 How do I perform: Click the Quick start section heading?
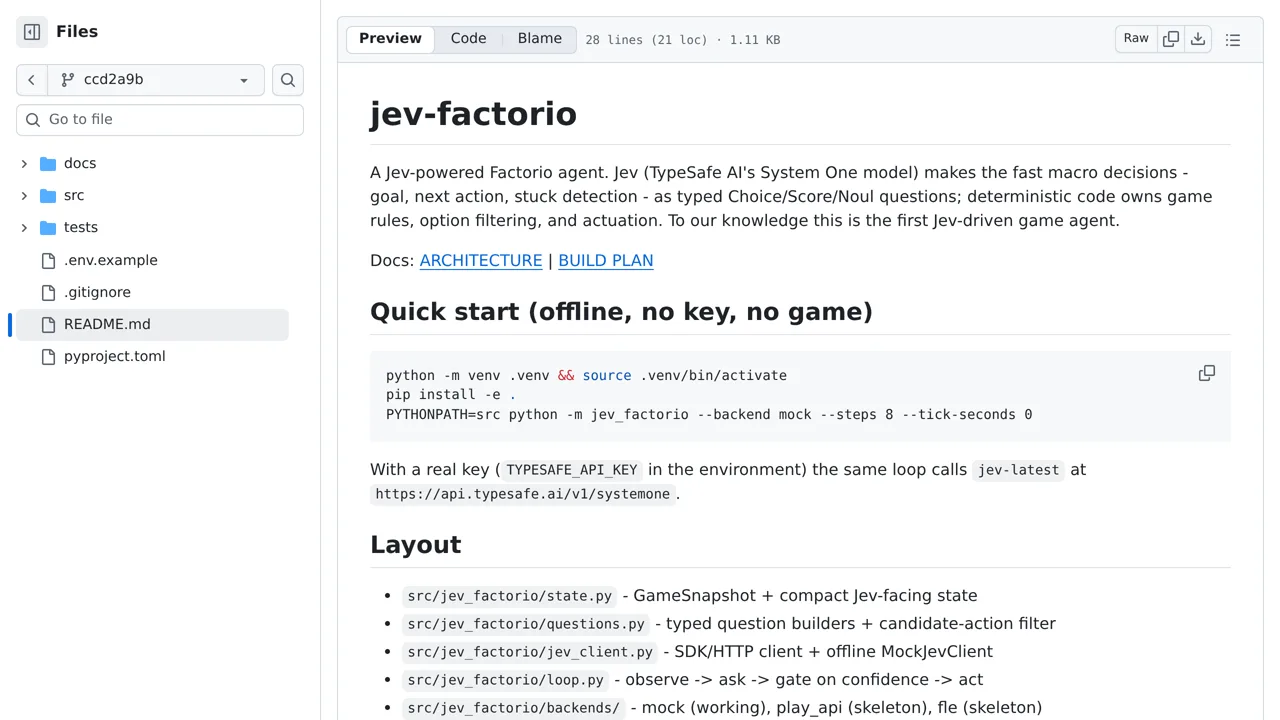(621, 312)
